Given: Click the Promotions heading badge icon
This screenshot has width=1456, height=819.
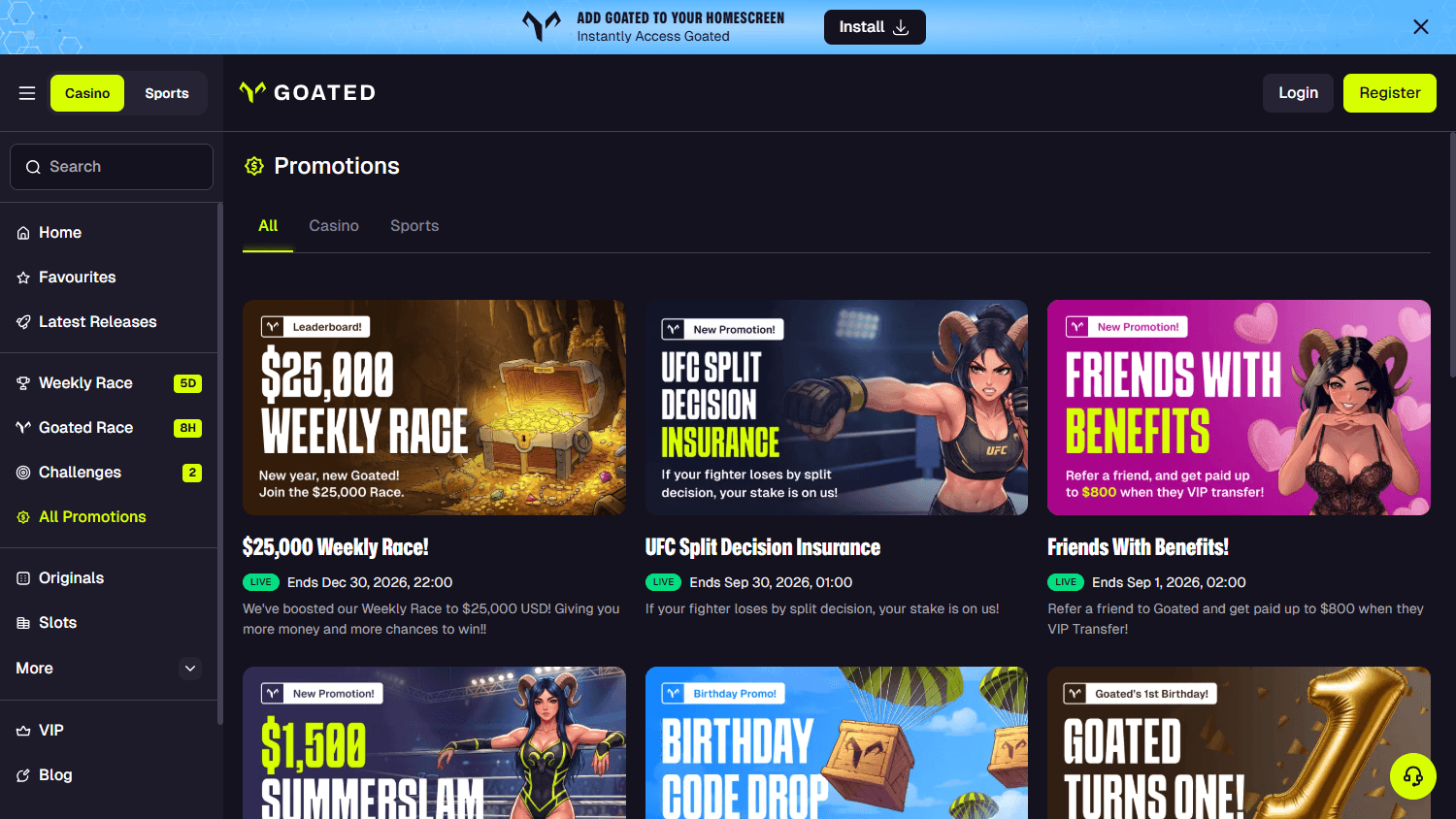Looking at the screenshot, I should point(254,166).
